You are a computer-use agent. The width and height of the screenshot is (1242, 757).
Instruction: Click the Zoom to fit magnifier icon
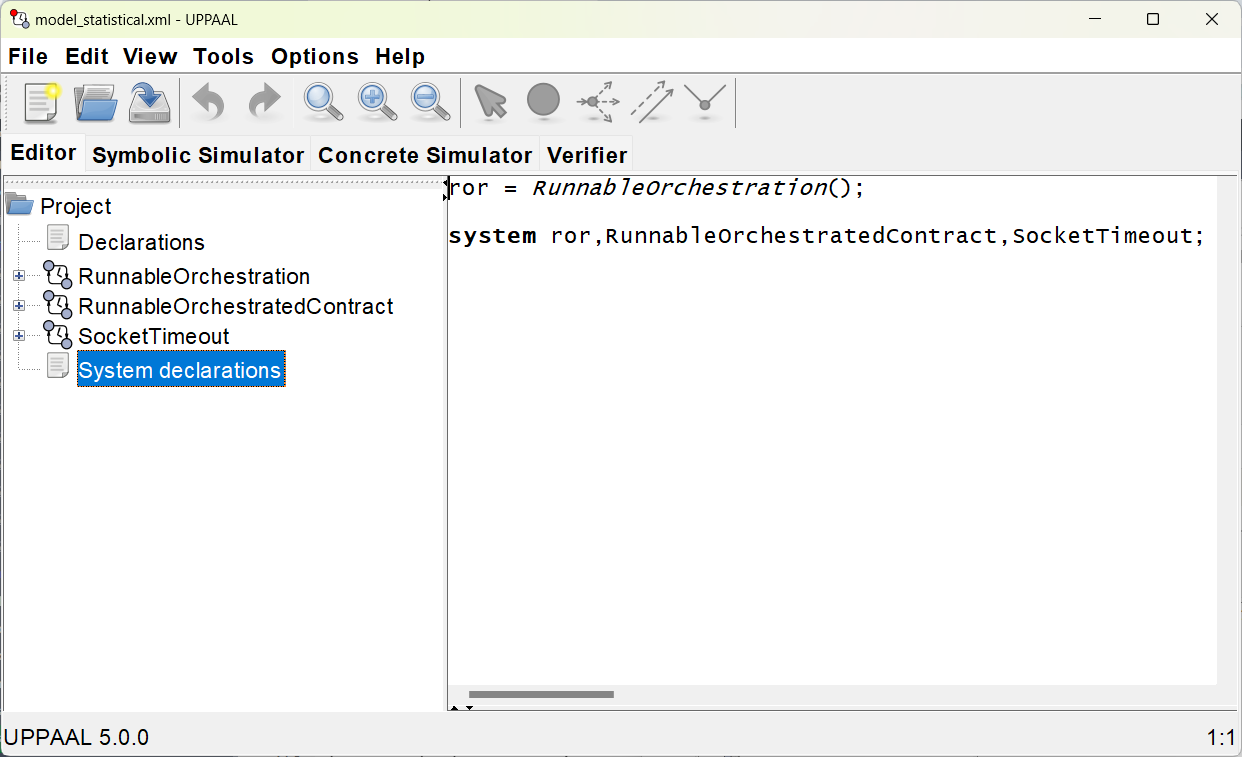323,102
